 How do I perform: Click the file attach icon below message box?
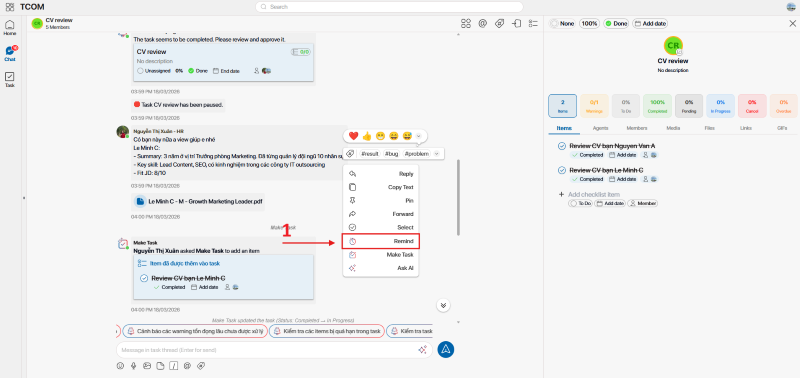click(160, 365)
